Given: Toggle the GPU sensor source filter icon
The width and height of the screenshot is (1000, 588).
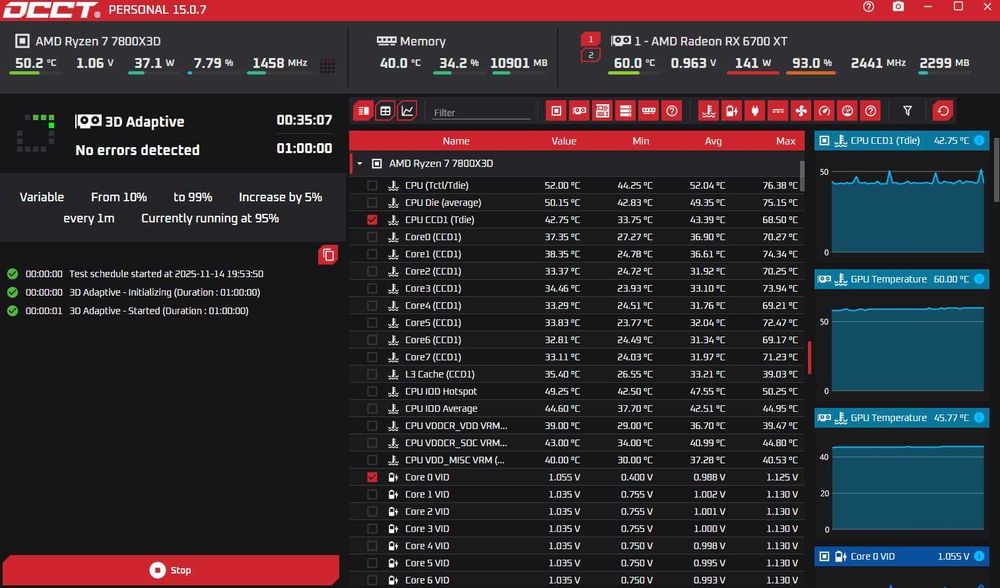Looking at the screenshot, I should tap(579, 111).
